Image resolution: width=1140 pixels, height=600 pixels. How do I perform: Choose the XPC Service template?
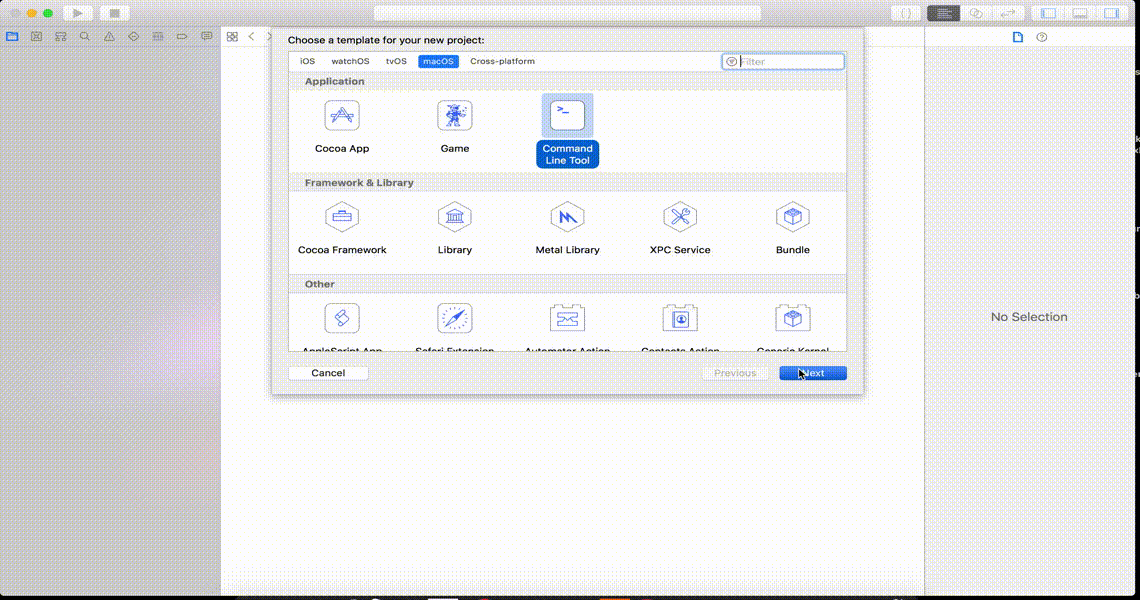680,228
